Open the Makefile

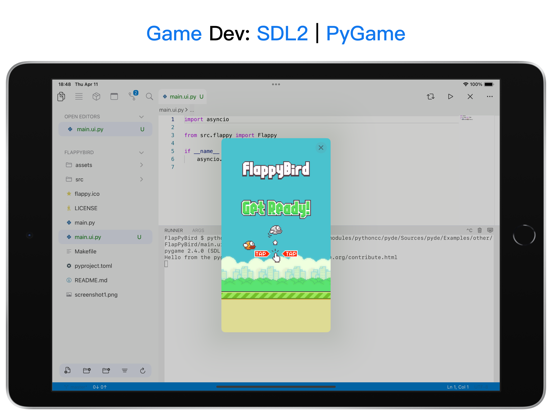pos(105,251)
